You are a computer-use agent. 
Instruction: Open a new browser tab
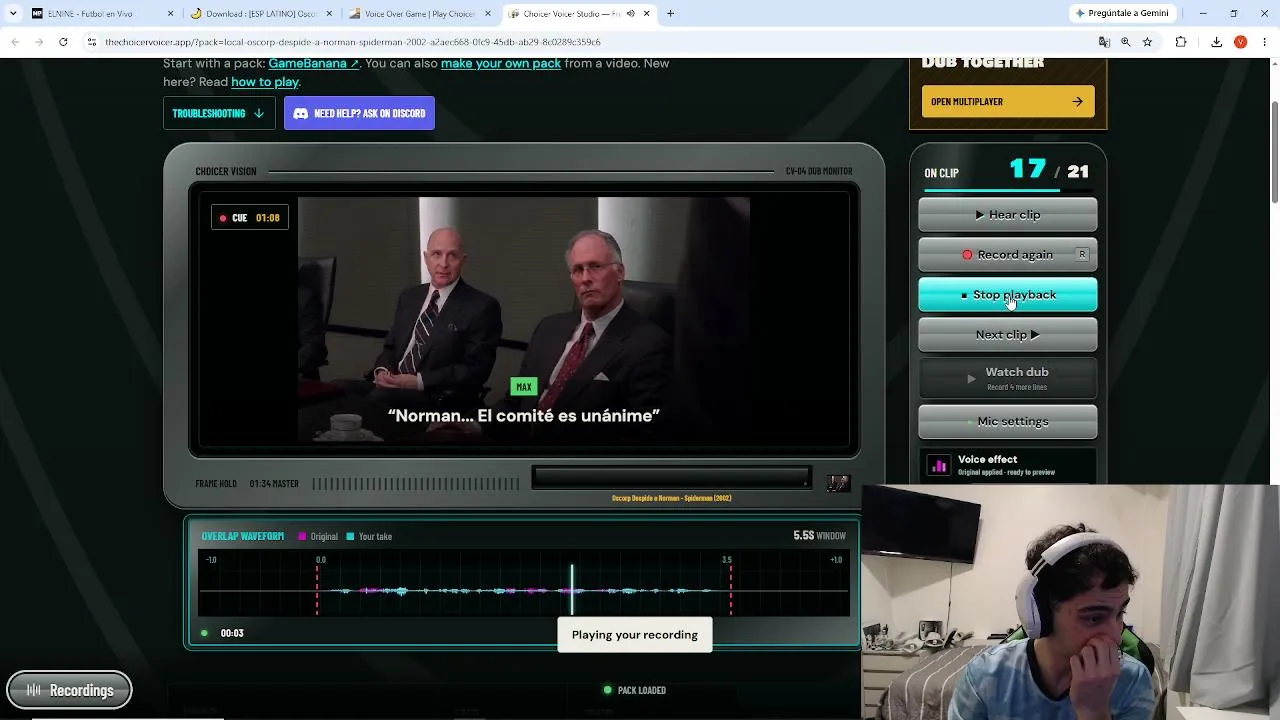pos(670,13)
